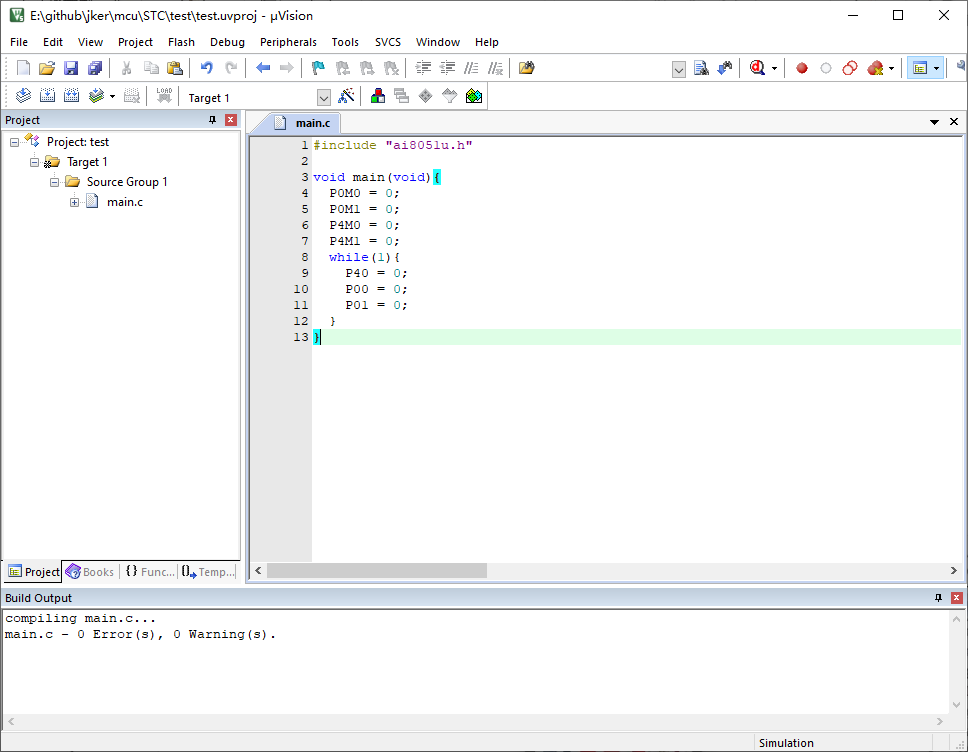Toggle auto-hide pin on the Project panel

pos(212,120)
